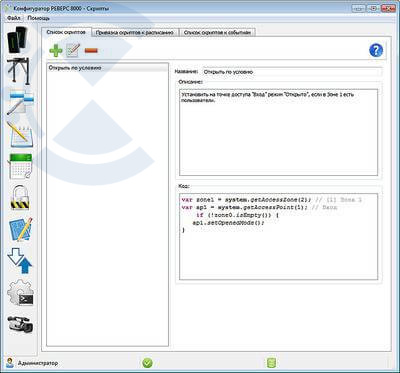Open the turnstile access points sidebar icon
Screen dimensions: 400x373
[x=18, y=70]
